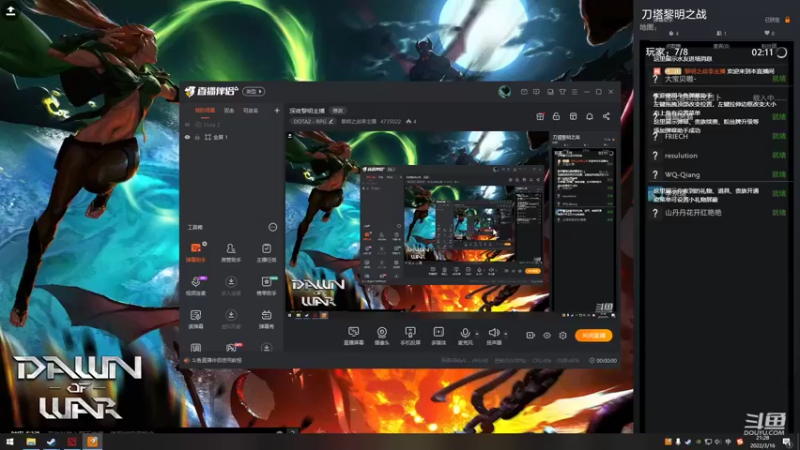800x450 pixels.
Task: Open settings gear beside the orange button
Action: point(563,335)
